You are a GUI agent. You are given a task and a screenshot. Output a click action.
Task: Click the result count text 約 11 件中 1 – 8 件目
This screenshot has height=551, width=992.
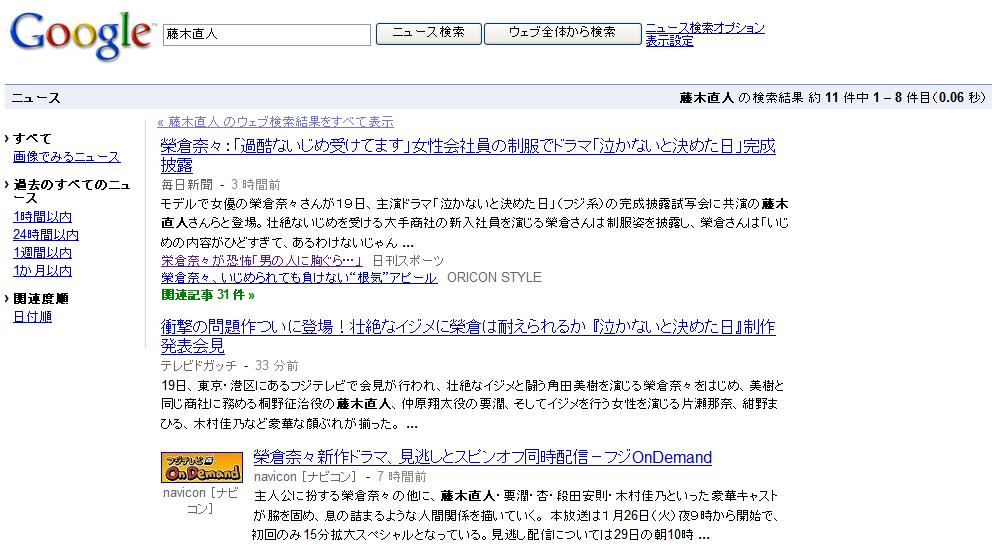click(x=869, y=97)
